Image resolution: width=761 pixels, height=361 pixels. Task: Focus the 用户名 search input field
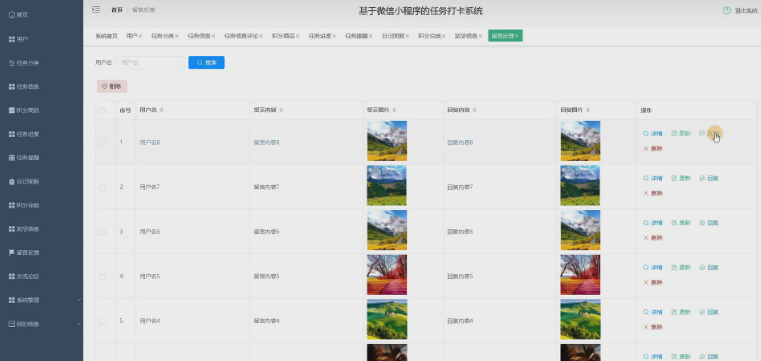pyautogui.click(x=150, y=63)
